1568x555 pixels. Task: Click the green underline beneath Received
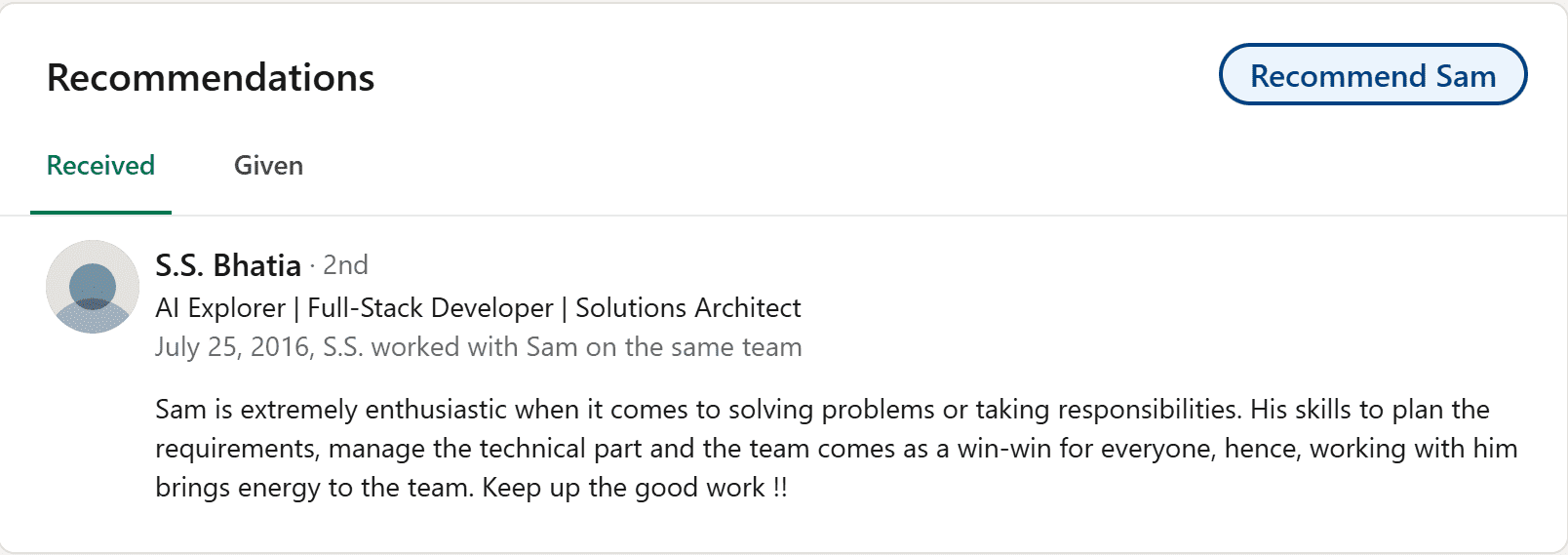pyautogui.click(x=100, y=212)
